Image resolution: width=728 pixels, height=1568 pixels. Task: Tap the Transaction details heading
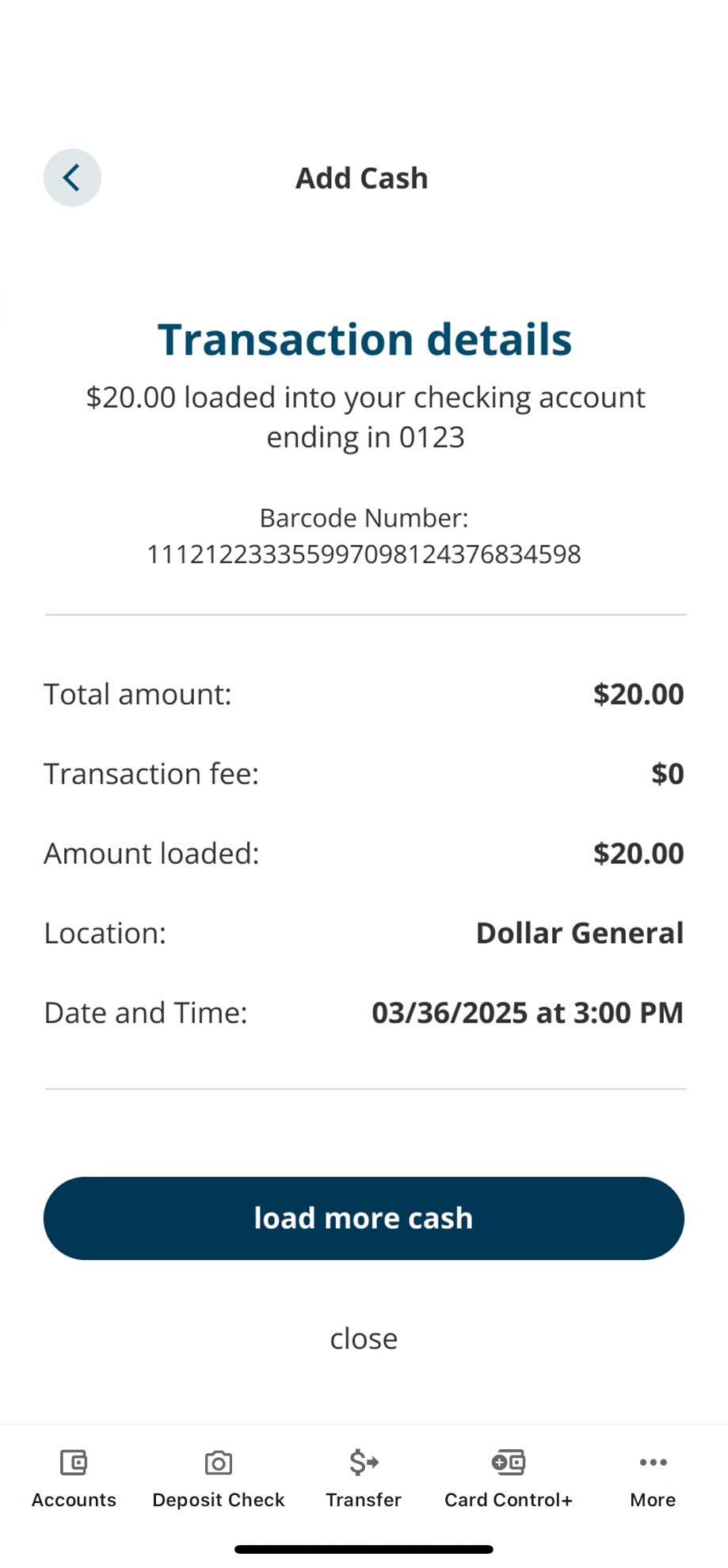364,340
